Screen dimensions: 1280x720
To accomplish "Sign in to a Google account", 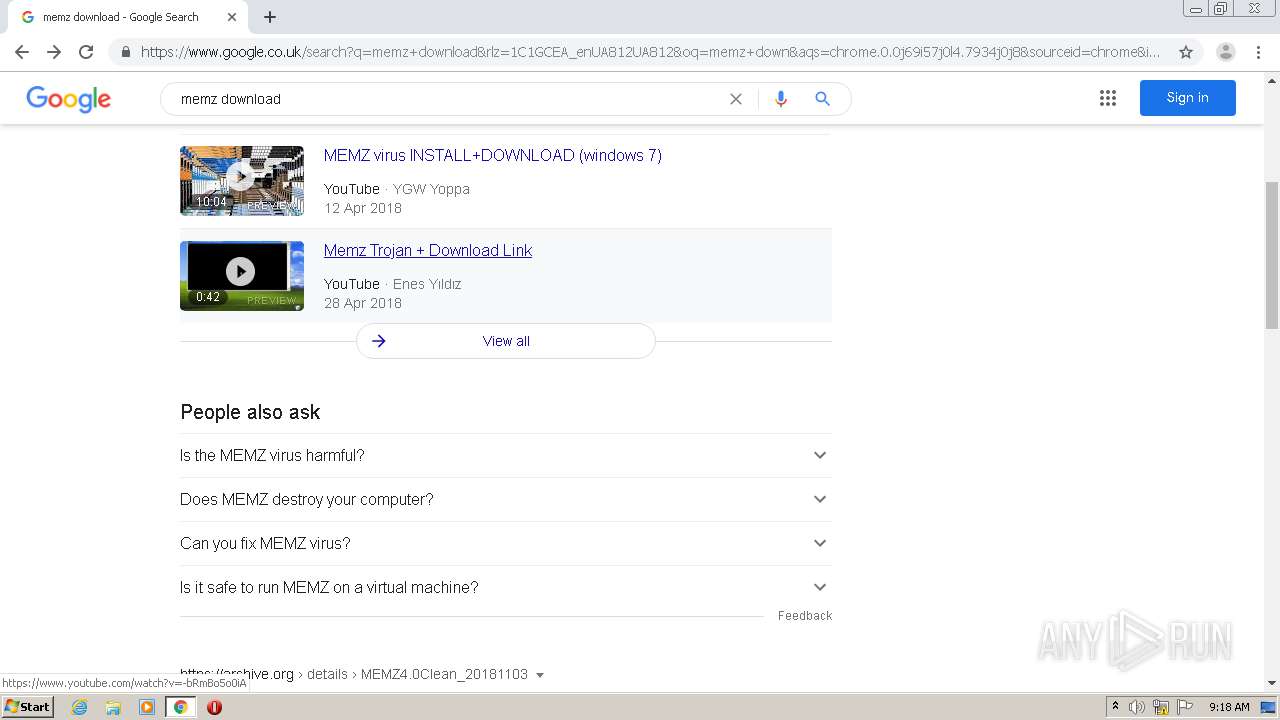I will [1188, 98].
